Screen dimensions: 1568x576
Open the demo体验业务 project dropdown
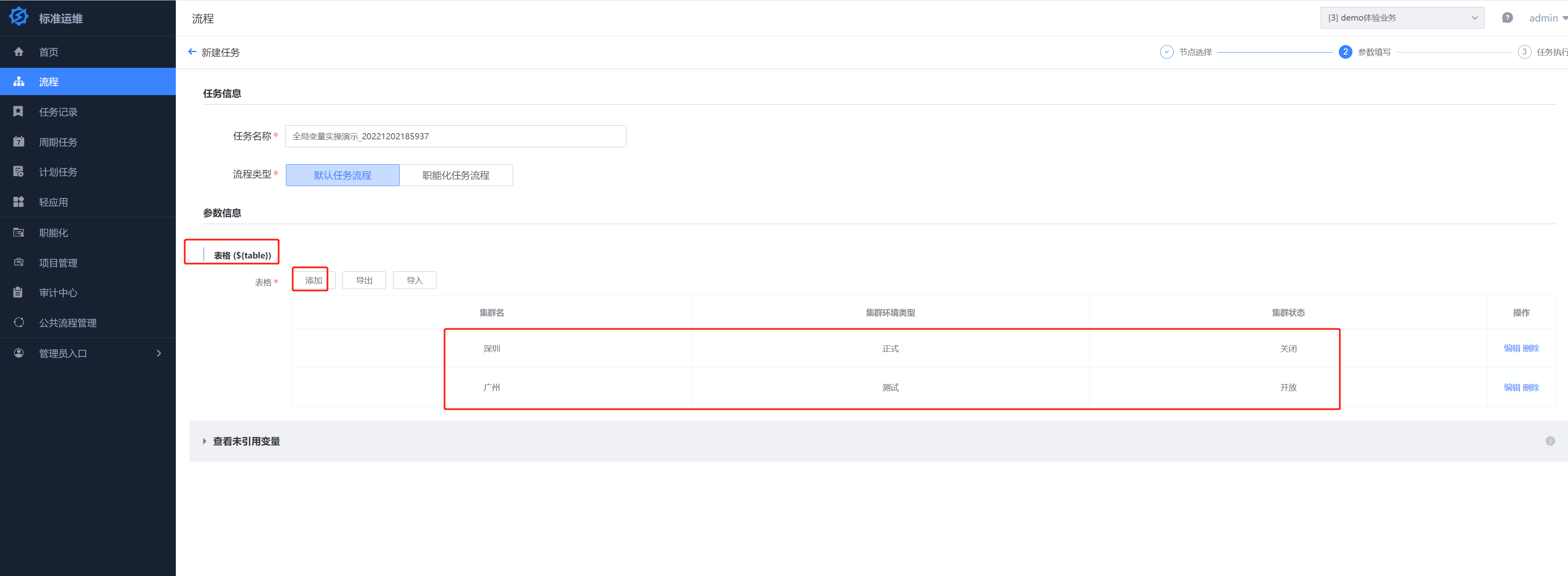coord(1401,18)
